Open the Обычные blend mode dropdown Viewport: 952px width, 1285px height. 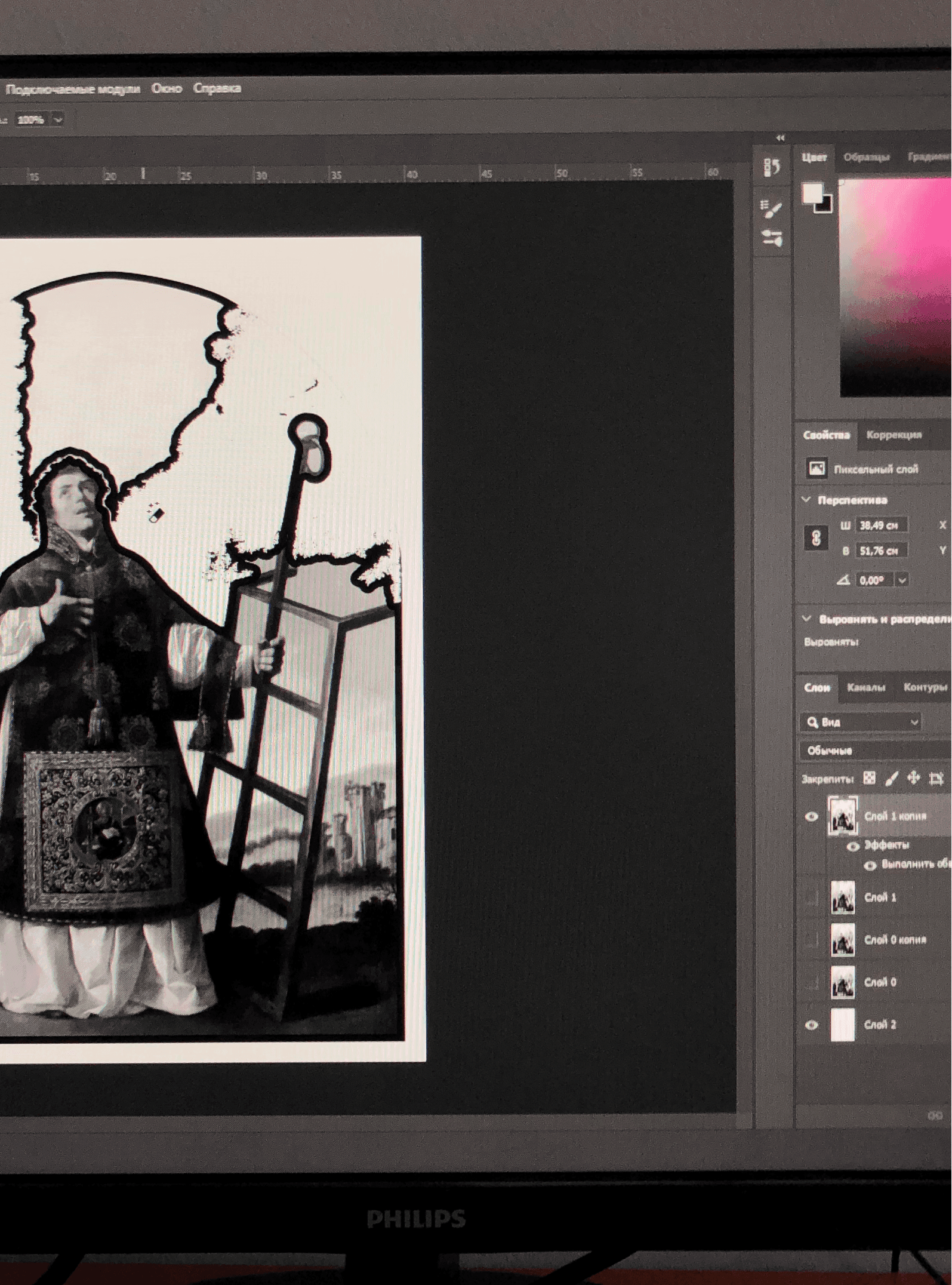click(876, 751)
